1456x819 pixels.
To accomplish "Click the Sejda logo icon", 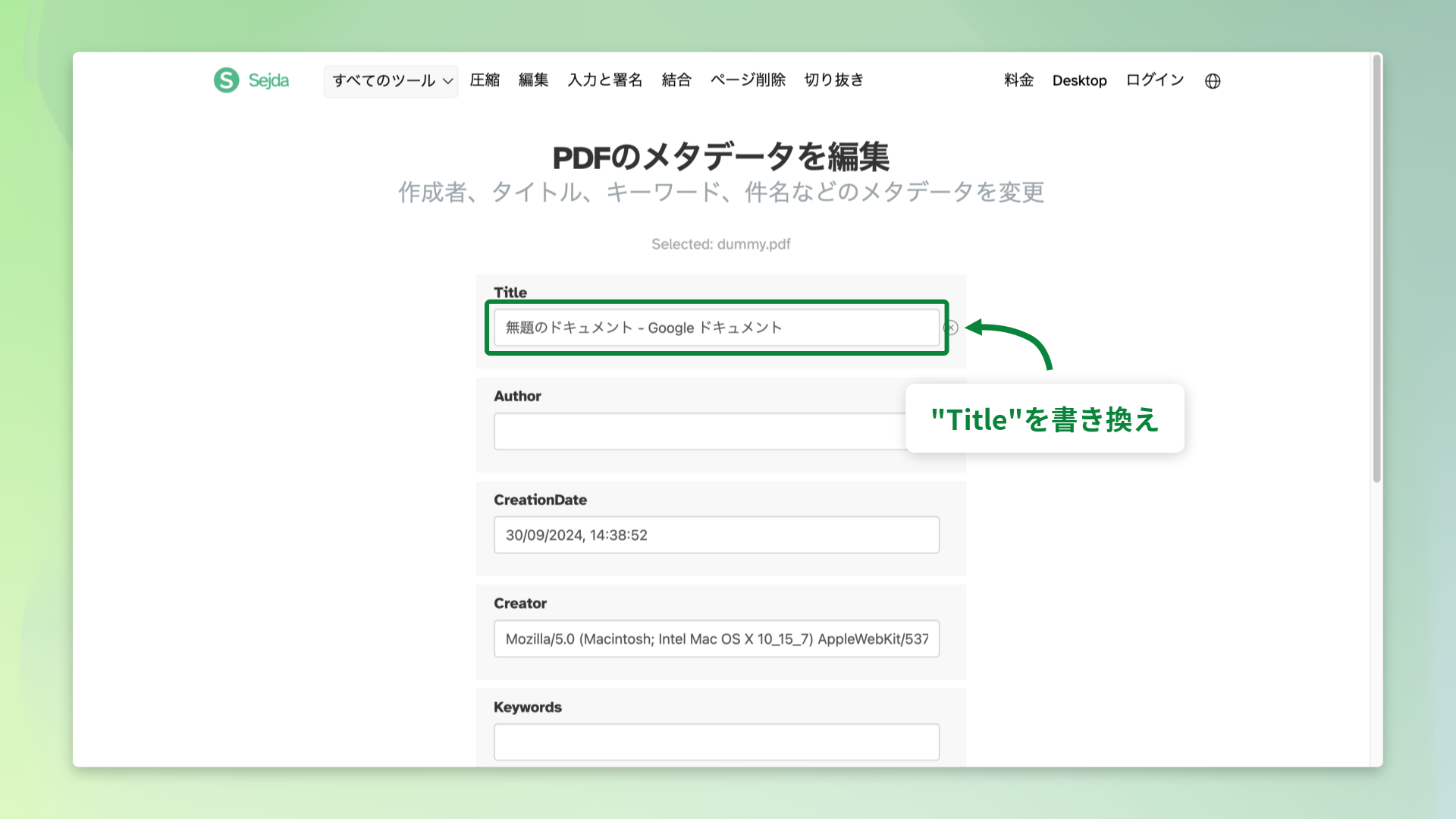I will point(226,80).
